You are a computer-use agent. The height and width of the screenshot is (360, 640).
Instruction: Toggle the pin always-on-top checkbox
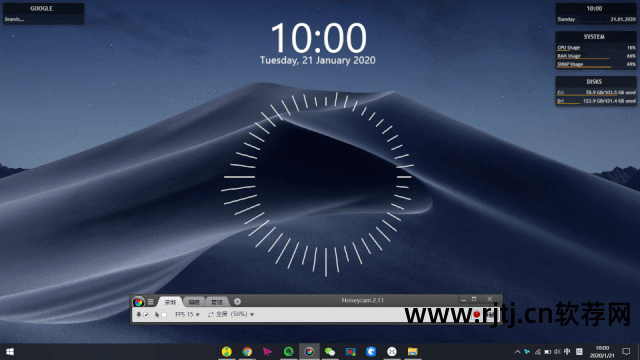click(146, 315)
